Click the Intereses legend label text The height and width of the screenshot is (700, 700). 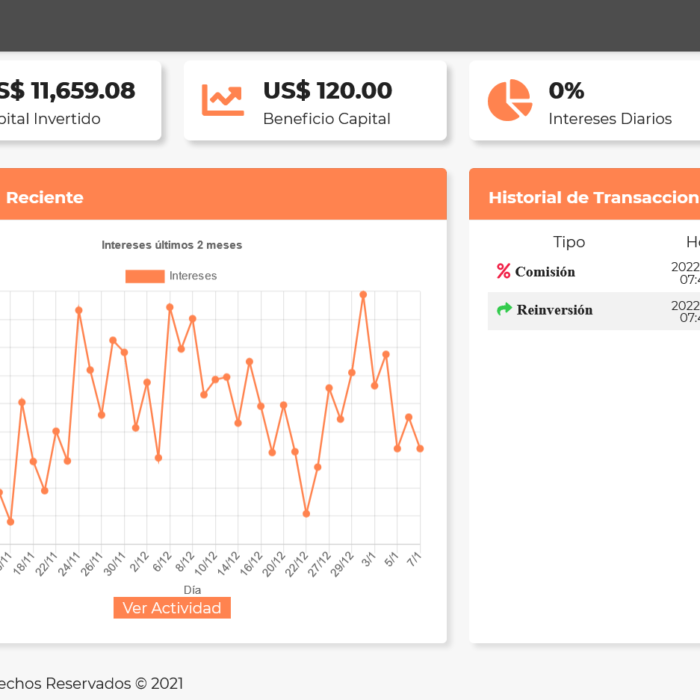[193, 276]
